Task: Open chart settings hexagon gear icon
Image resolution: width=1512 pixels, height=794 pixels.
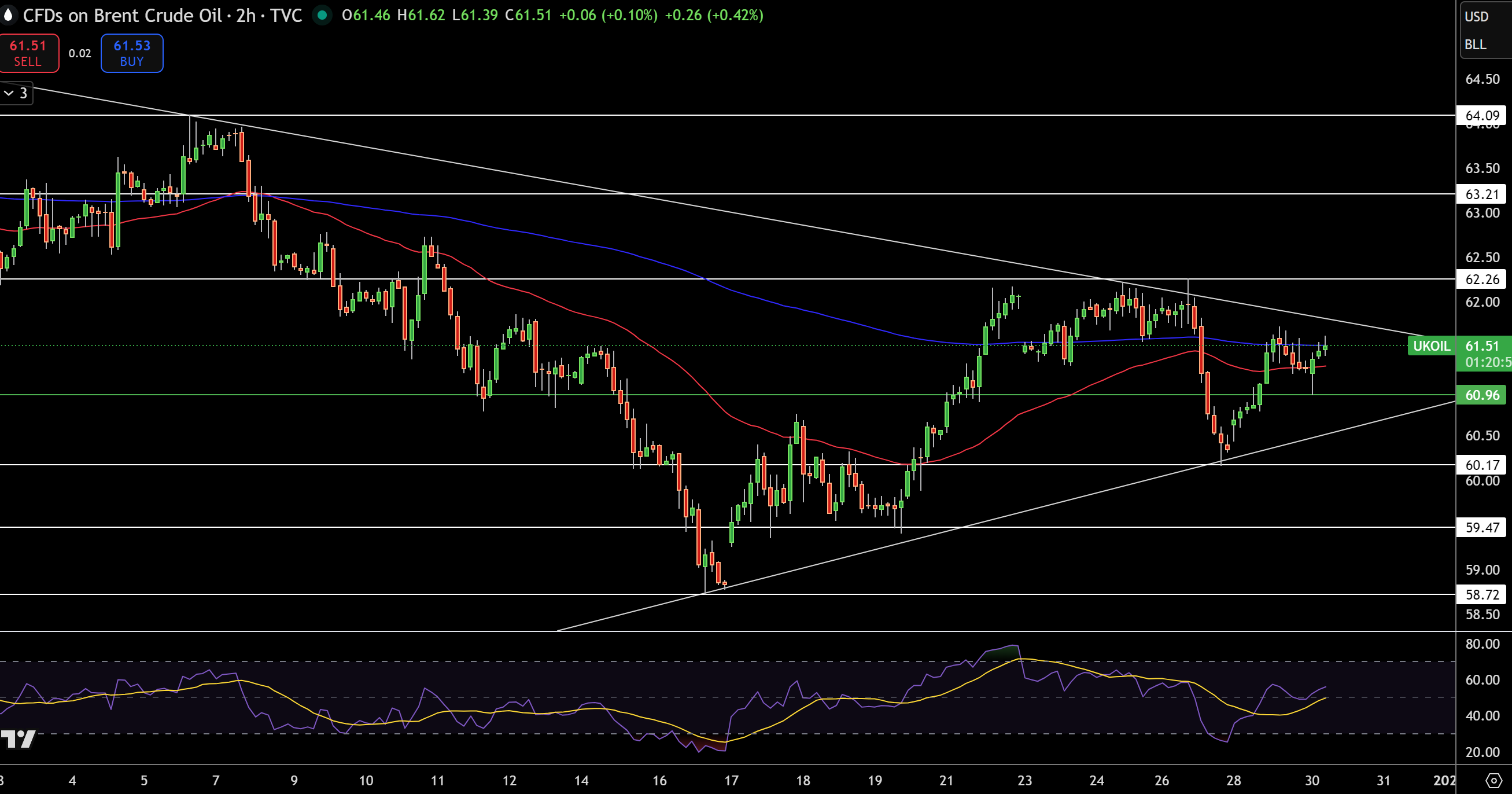Action: click(x=1494, y=781)
